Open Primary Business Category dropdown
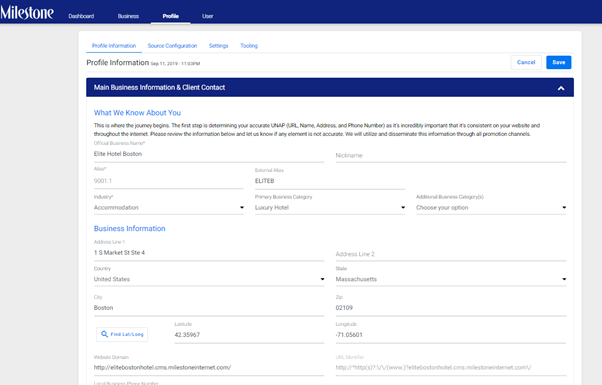The width and height of the screenshot is (602, 385). click(330, 207)
